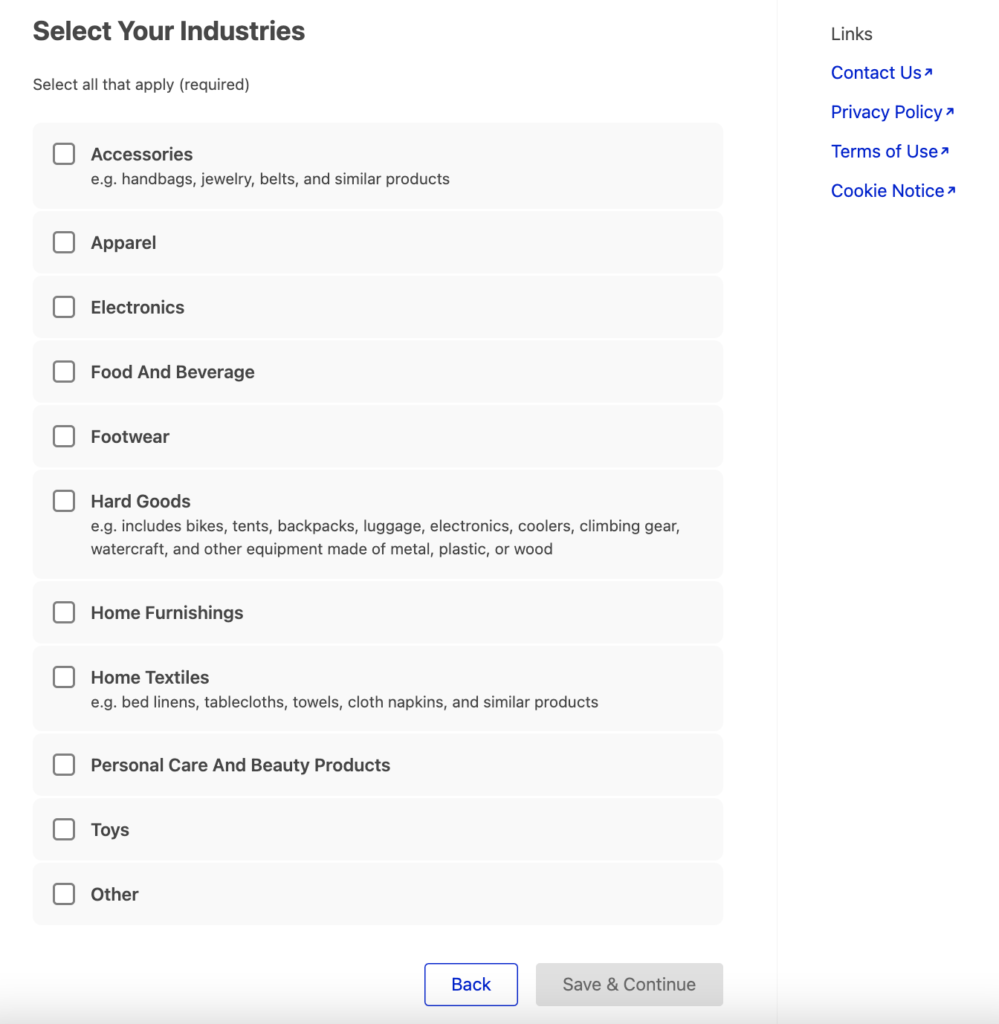This screenshot has width=999, height=1024.
Task: Tick the Home Furnishings checkbox
Action: (64, 613)
